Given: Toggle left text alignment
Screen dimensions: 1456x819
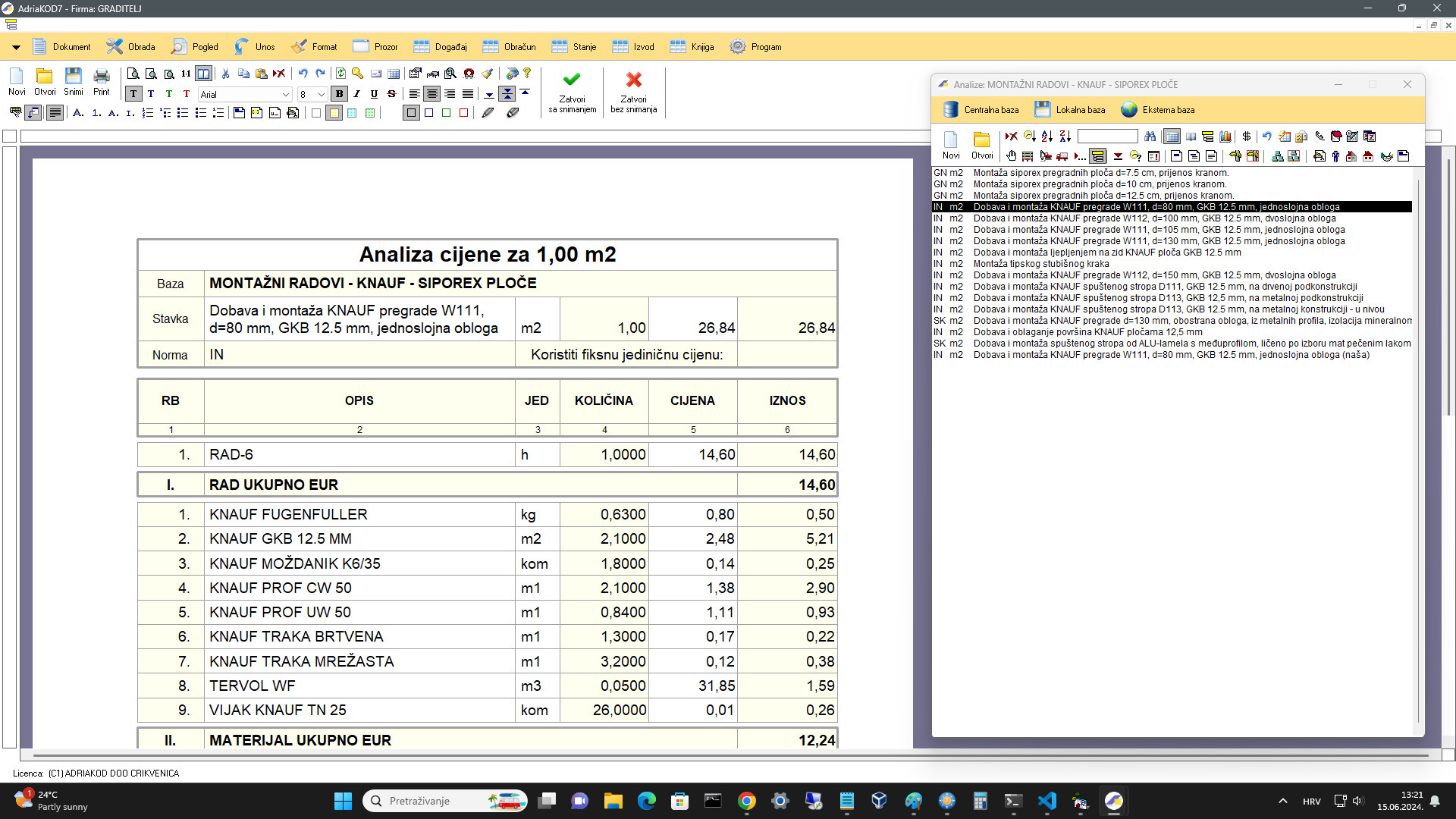Looking at the screenshot, I should click(415, 94).
